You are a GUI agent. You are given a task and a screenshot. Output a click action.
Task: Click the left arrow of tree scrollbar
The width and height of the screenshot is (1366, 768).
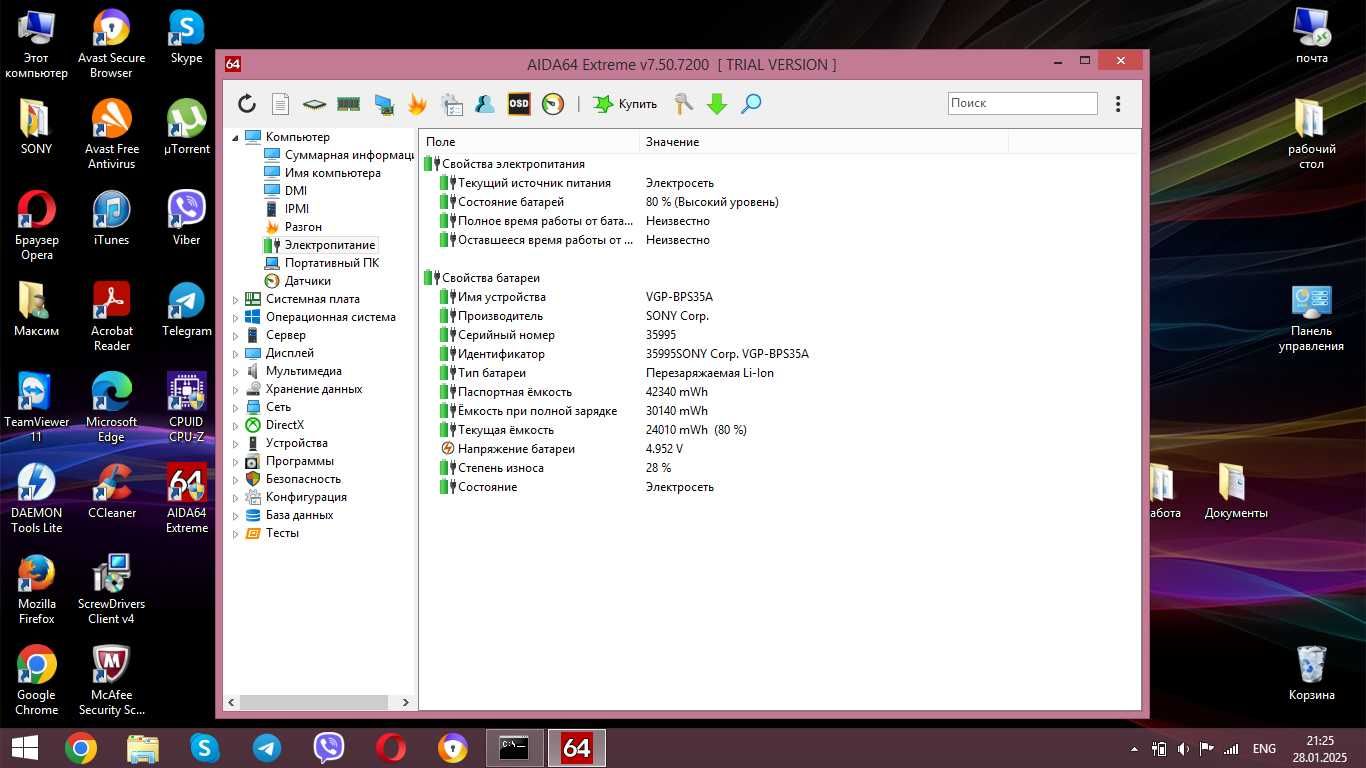(233, 703)
